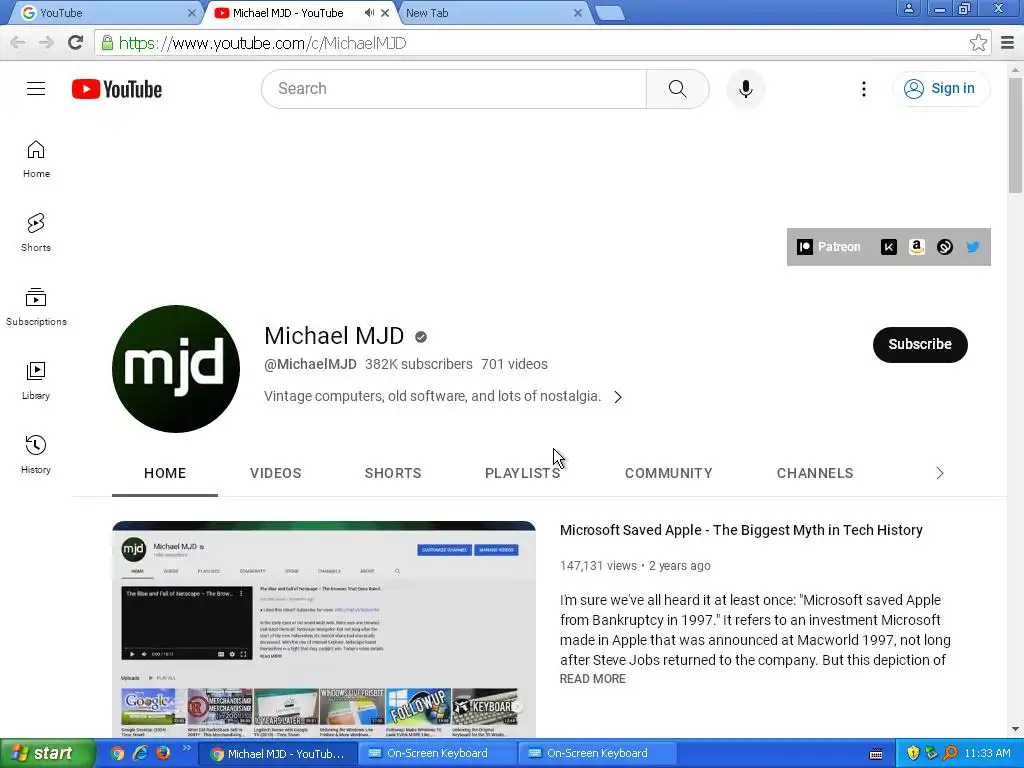The image size is (1024, 768).
Task: Switch to the SHORTS tab
Action: coord(393,473)
